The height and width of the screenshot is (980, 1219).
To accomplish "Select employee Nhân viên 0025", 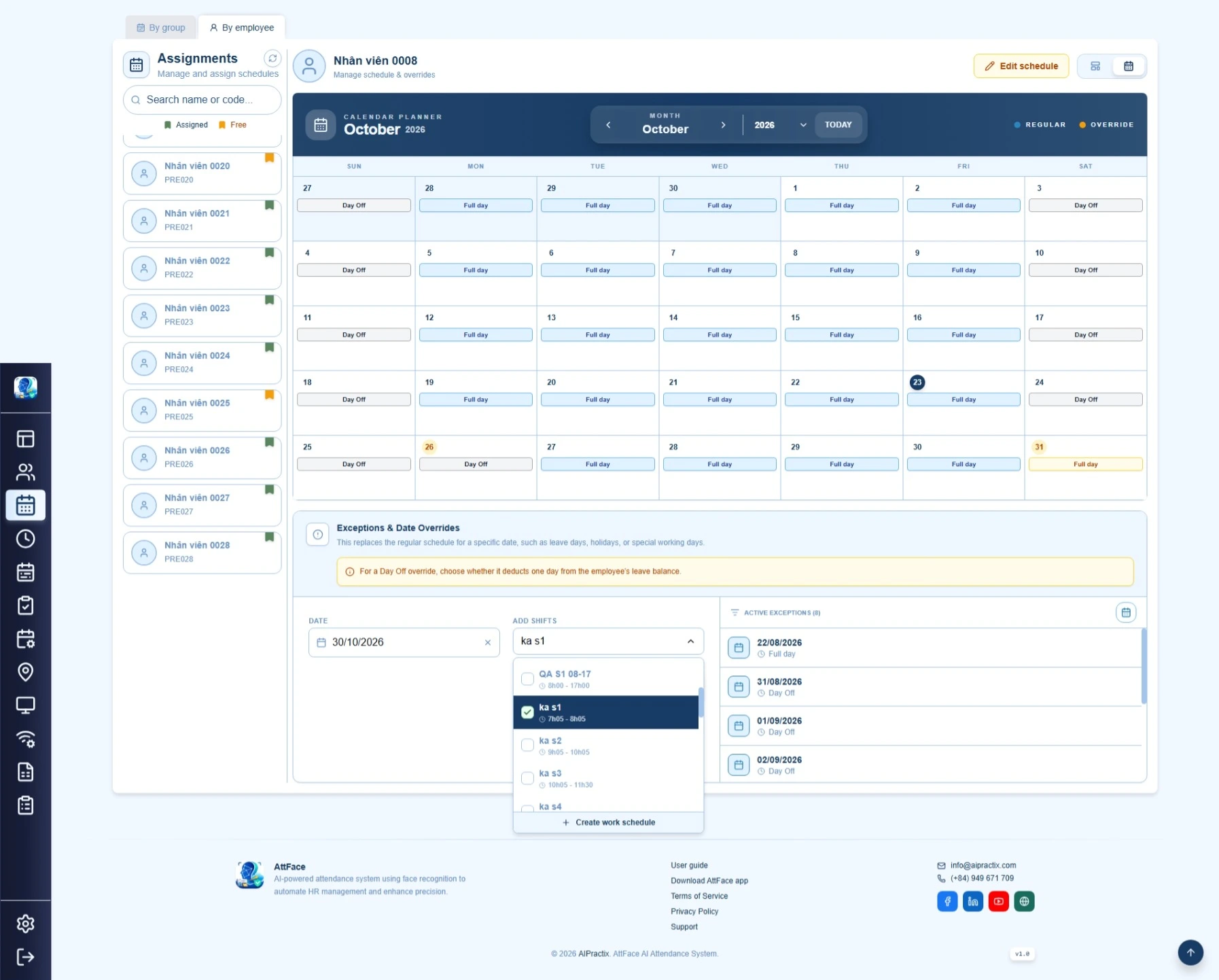I will tap(202, 410).
